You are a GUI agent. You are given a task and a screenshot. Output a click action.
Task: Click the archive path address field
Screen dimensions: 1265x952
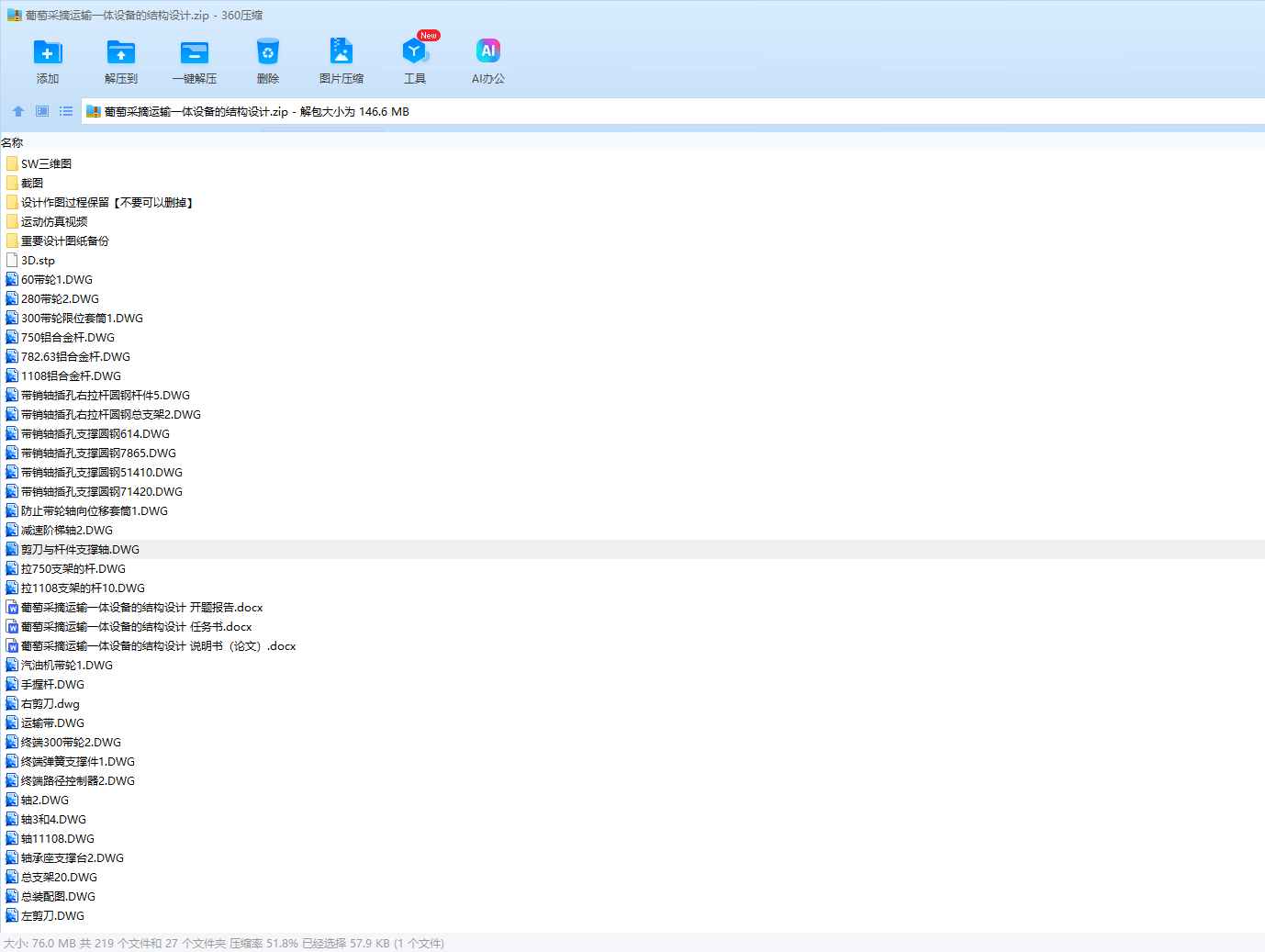[673, 111]
